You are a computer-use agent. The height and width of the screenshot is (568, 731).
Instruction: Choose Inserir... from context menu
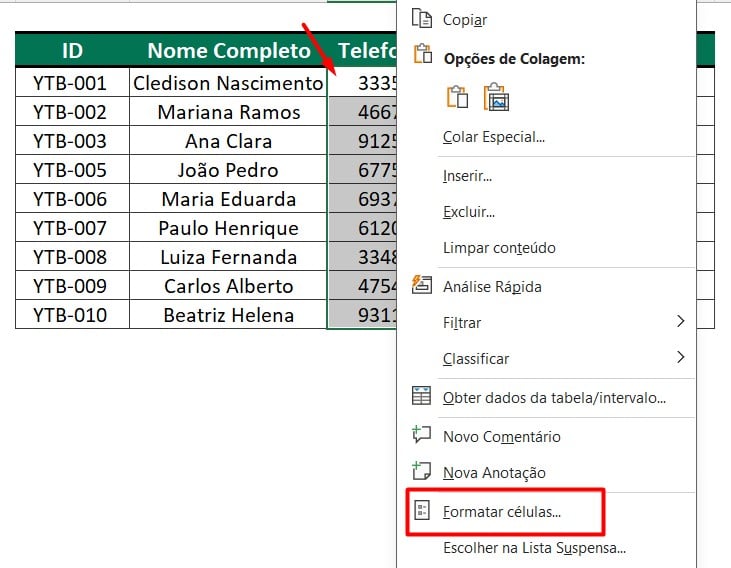545,176
